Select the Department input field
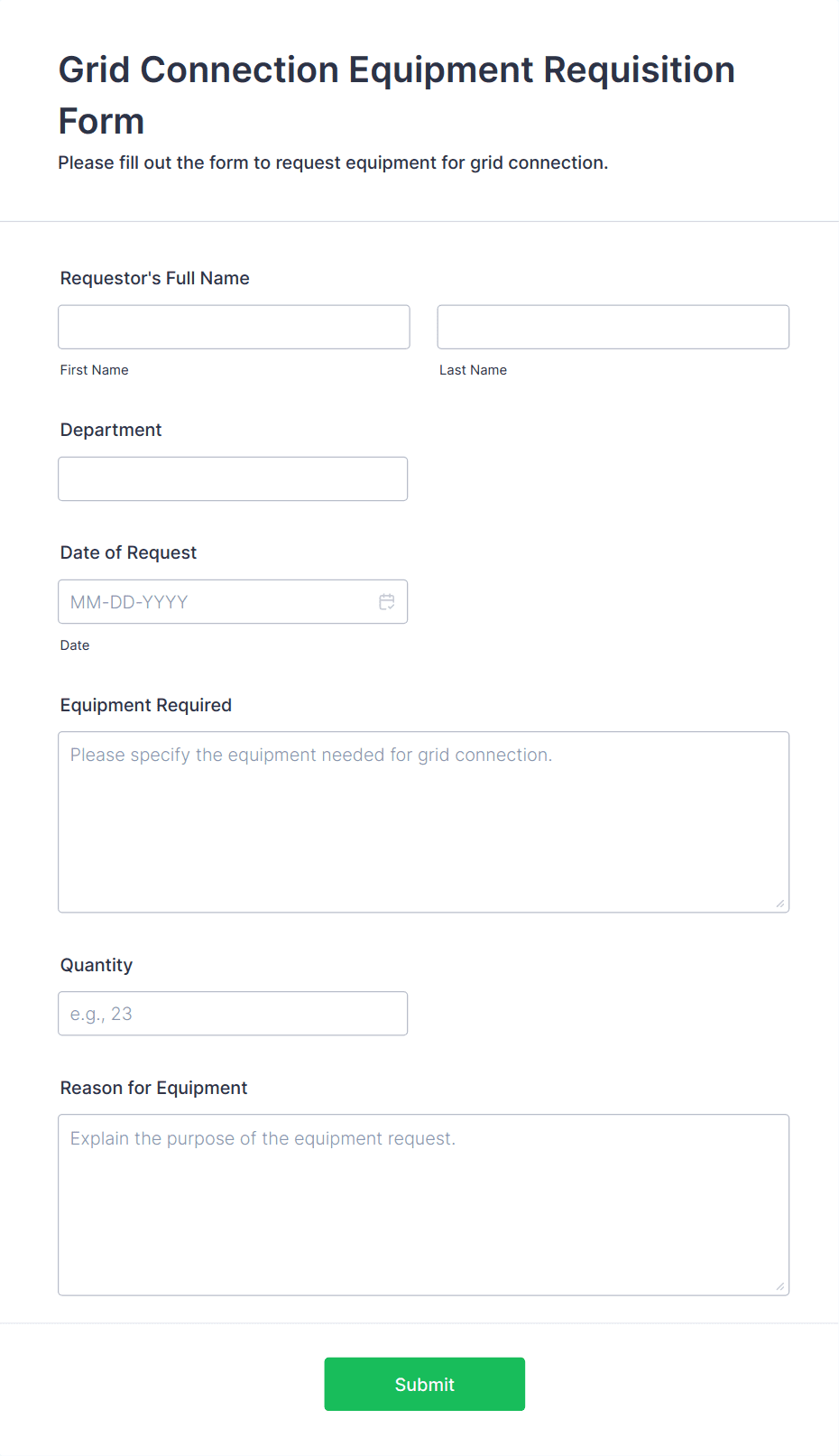This screenshot has width=839, height=1456. [x=233, y=478]
